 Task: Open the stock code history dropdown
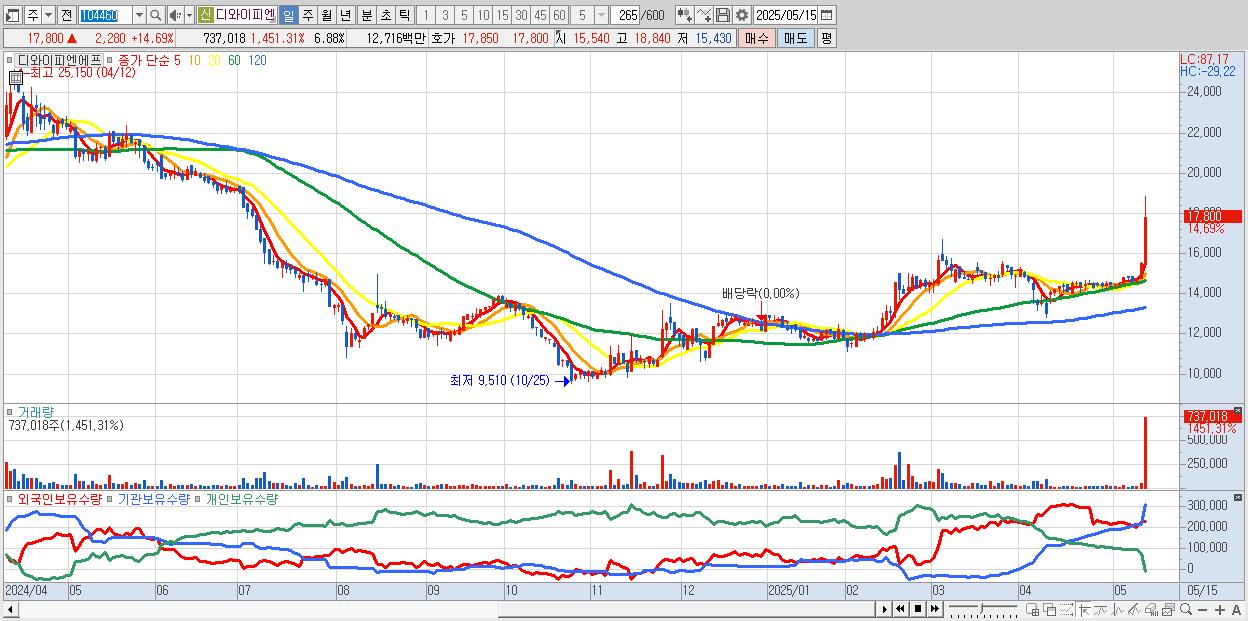(139, 15)
